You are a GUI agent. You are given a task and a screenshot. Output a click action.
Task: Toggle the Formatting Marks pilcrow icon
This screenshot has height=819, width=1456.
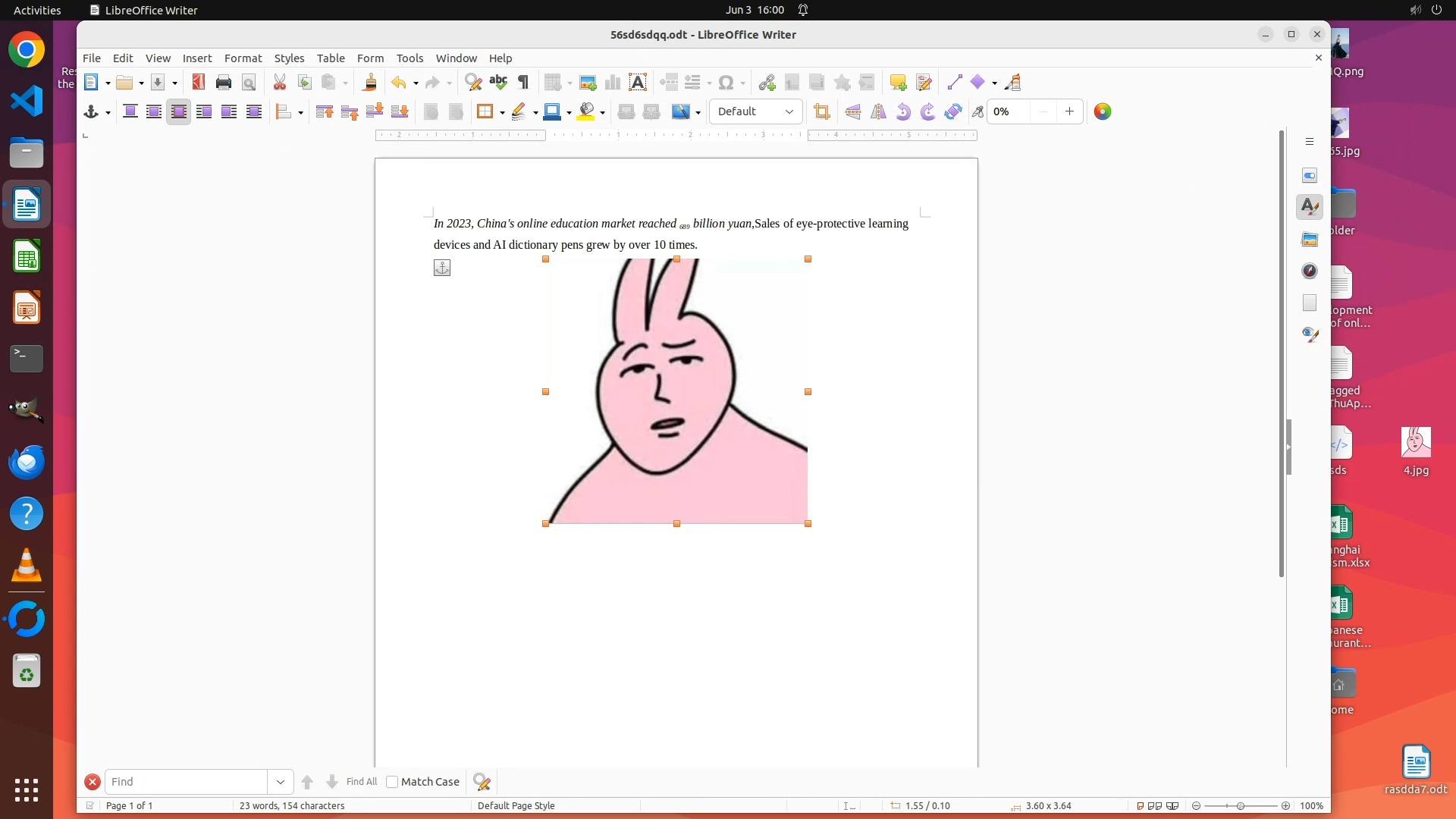tap(523, 83)
